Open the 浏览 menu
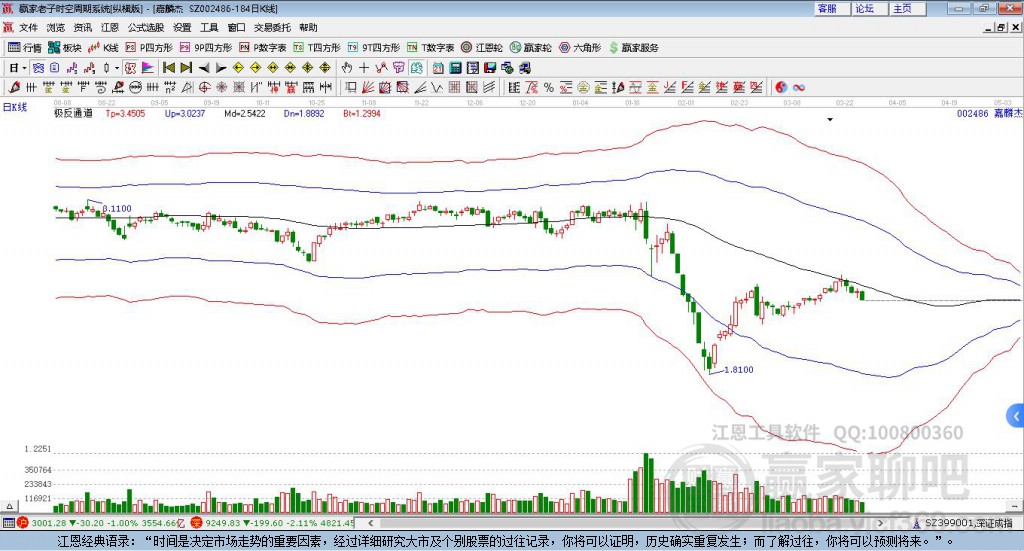Viewport: 1024px width, 551px height. (x=56, y=27)
